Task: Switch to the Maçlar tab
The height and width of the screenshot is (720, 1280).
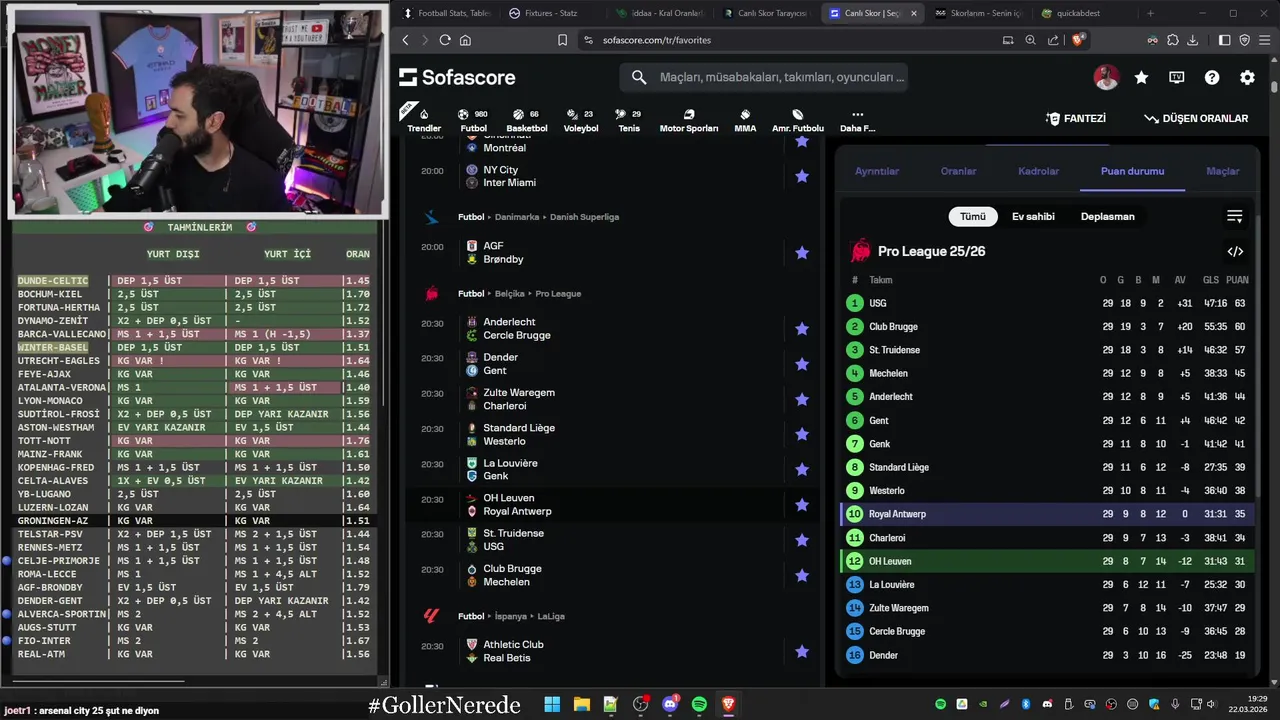Action: point(1222,171)
